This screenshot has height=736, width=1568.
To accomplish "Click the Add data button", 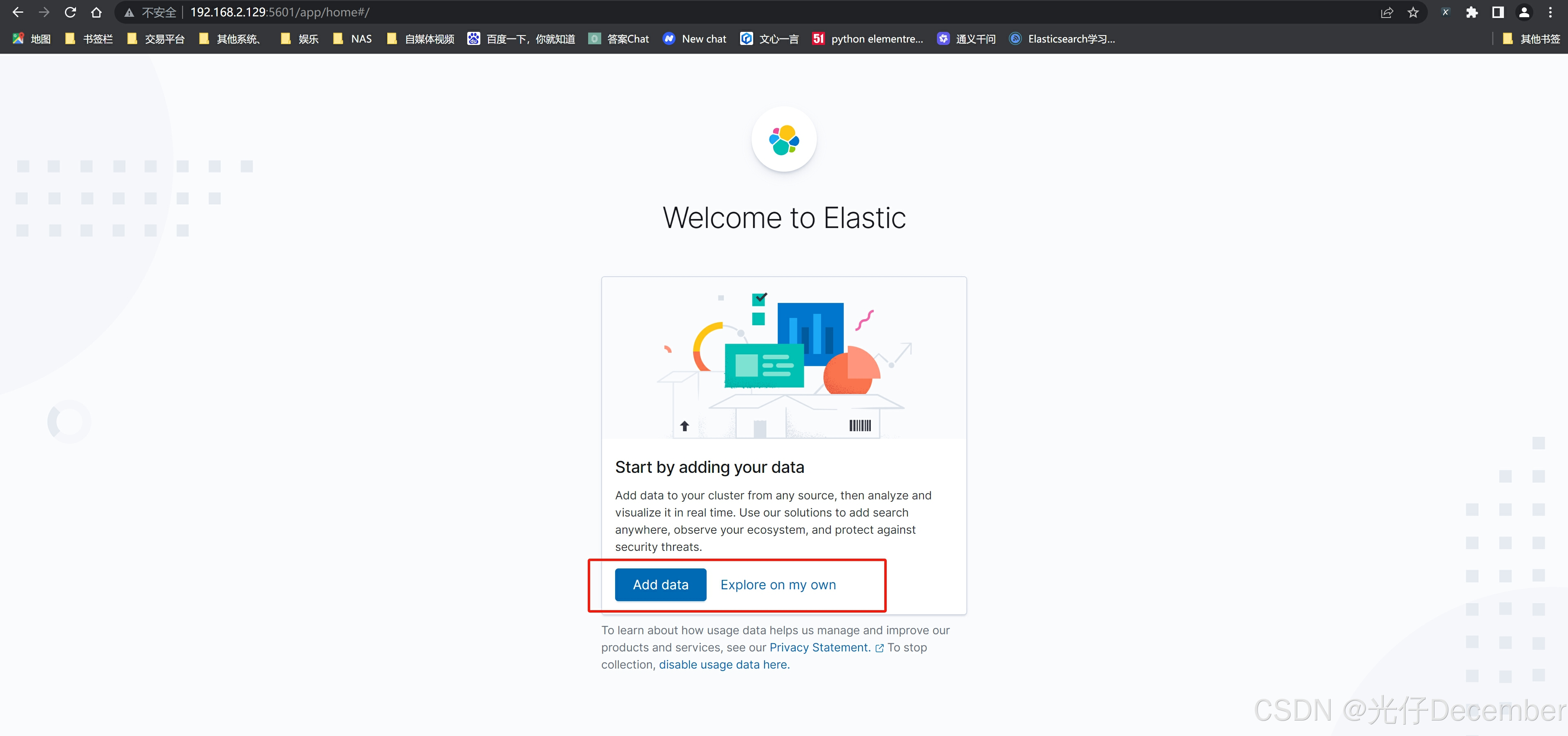I will 660,584.
